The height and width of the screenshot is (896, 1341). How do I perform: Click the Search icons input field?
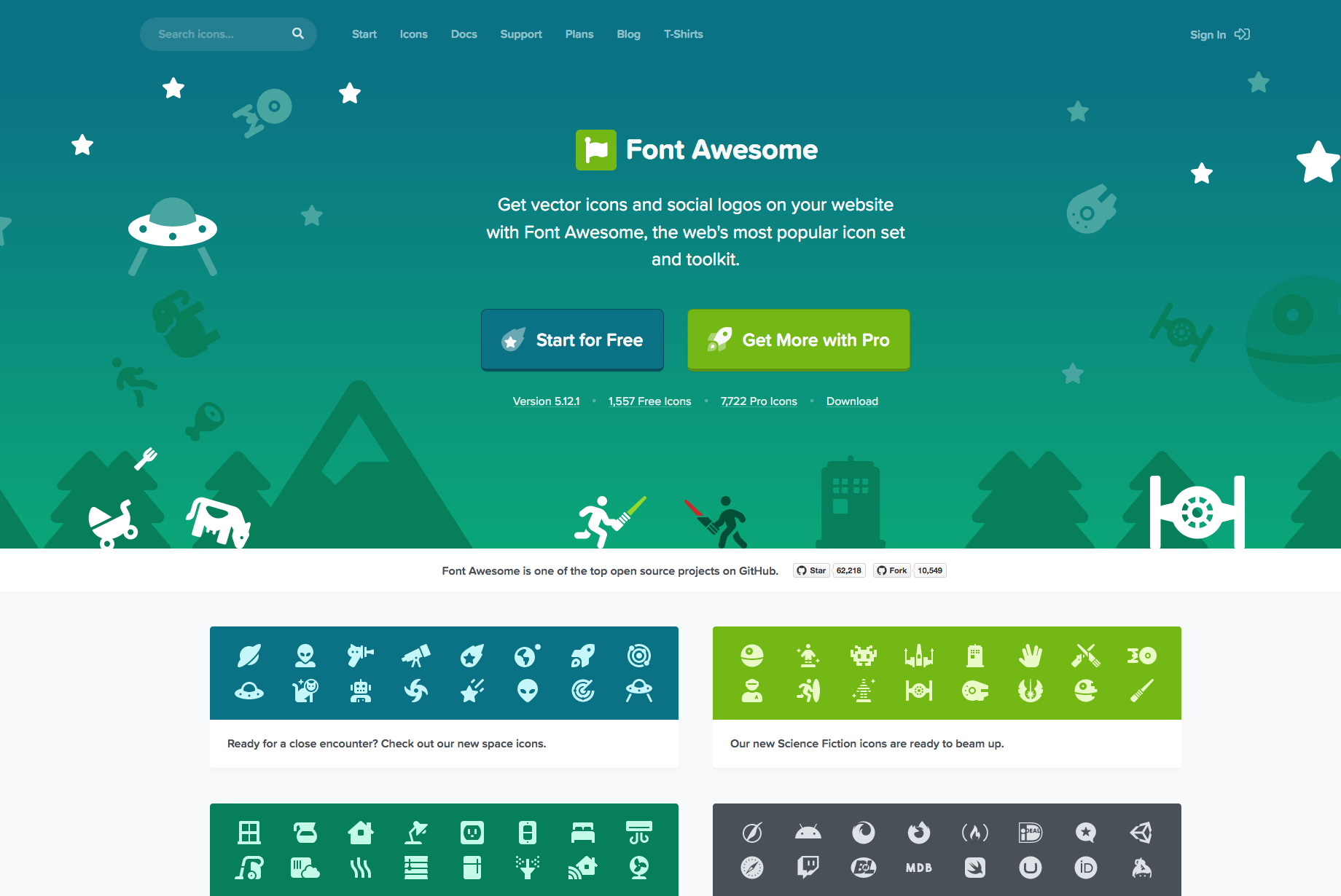tap(227, 34)
